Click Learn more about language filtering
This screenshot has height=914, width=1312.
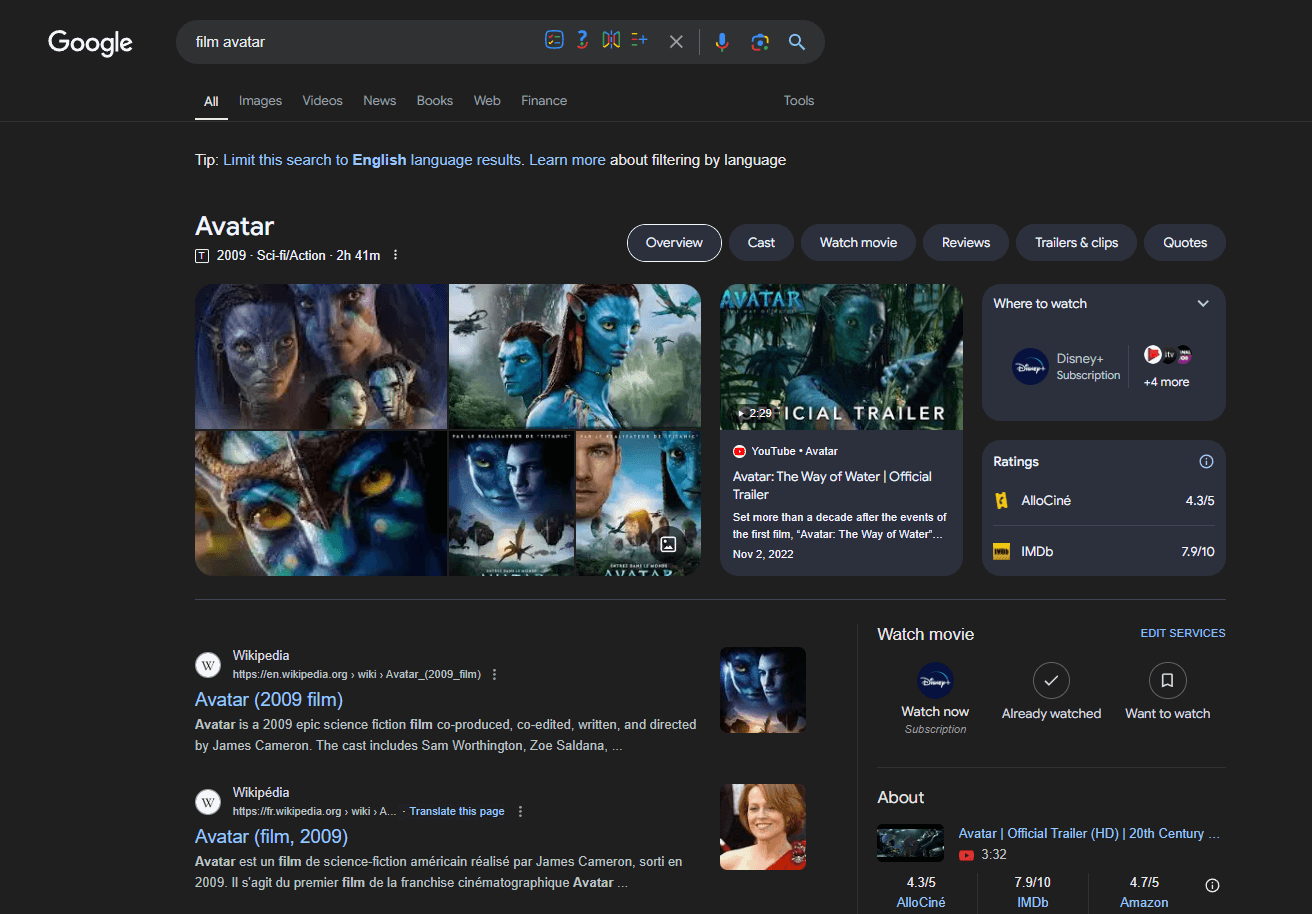(x=567, y=160)
